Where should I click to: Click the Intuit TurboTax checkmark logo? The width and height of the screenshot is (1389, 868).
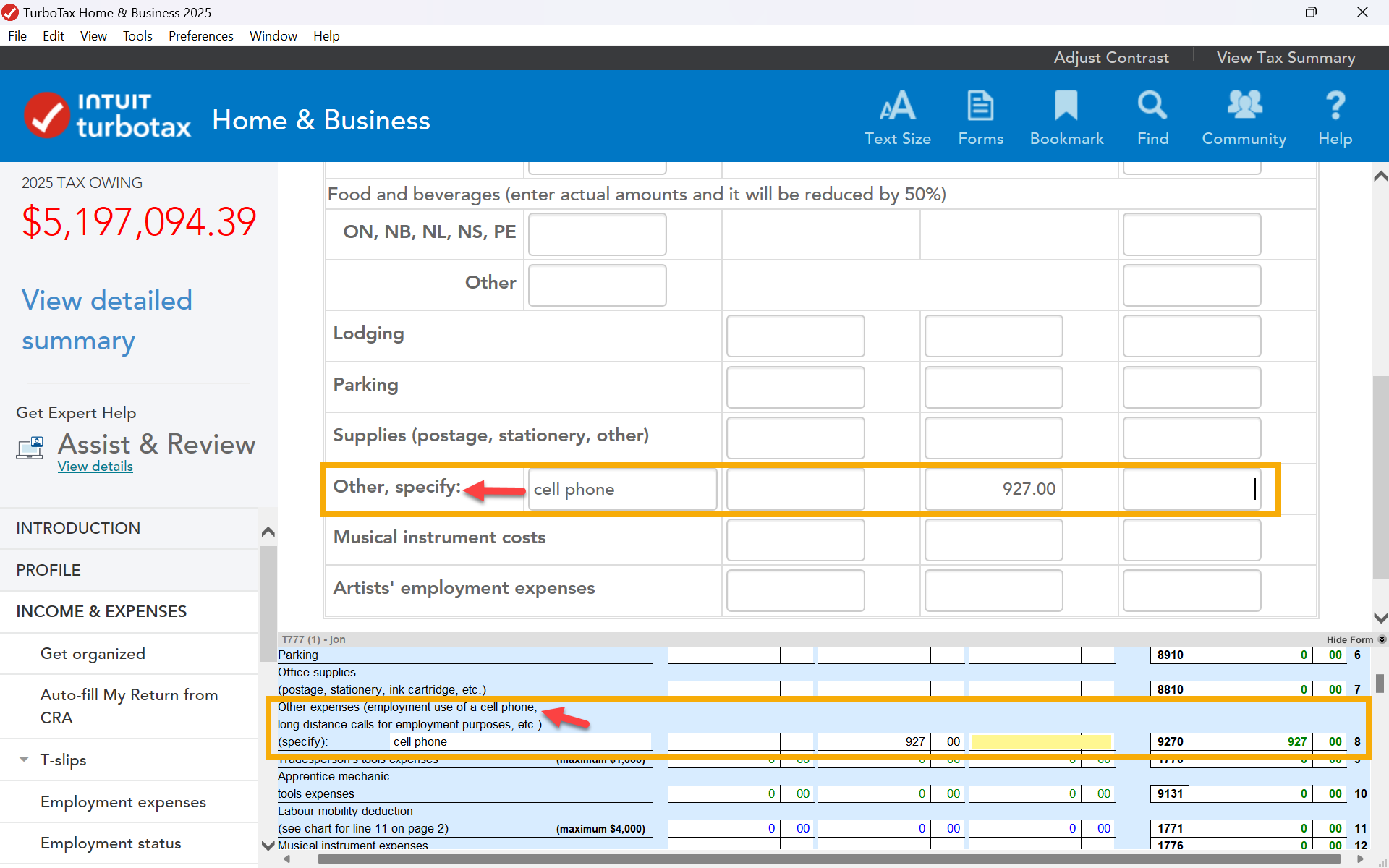tap(48, 116)
